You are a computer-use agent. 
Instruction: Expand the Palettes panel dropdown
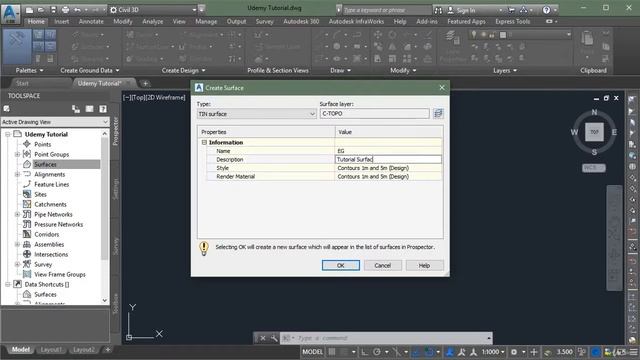[x=29, y=70]
